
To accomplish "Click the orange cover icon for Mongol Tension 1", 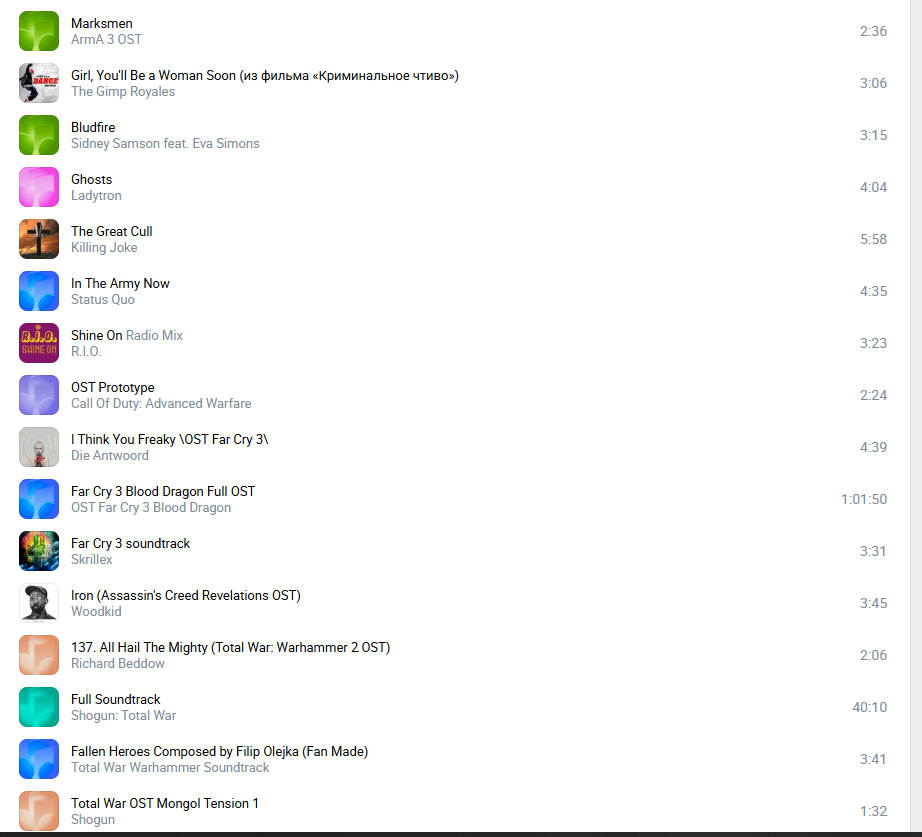I will point(39,811).
